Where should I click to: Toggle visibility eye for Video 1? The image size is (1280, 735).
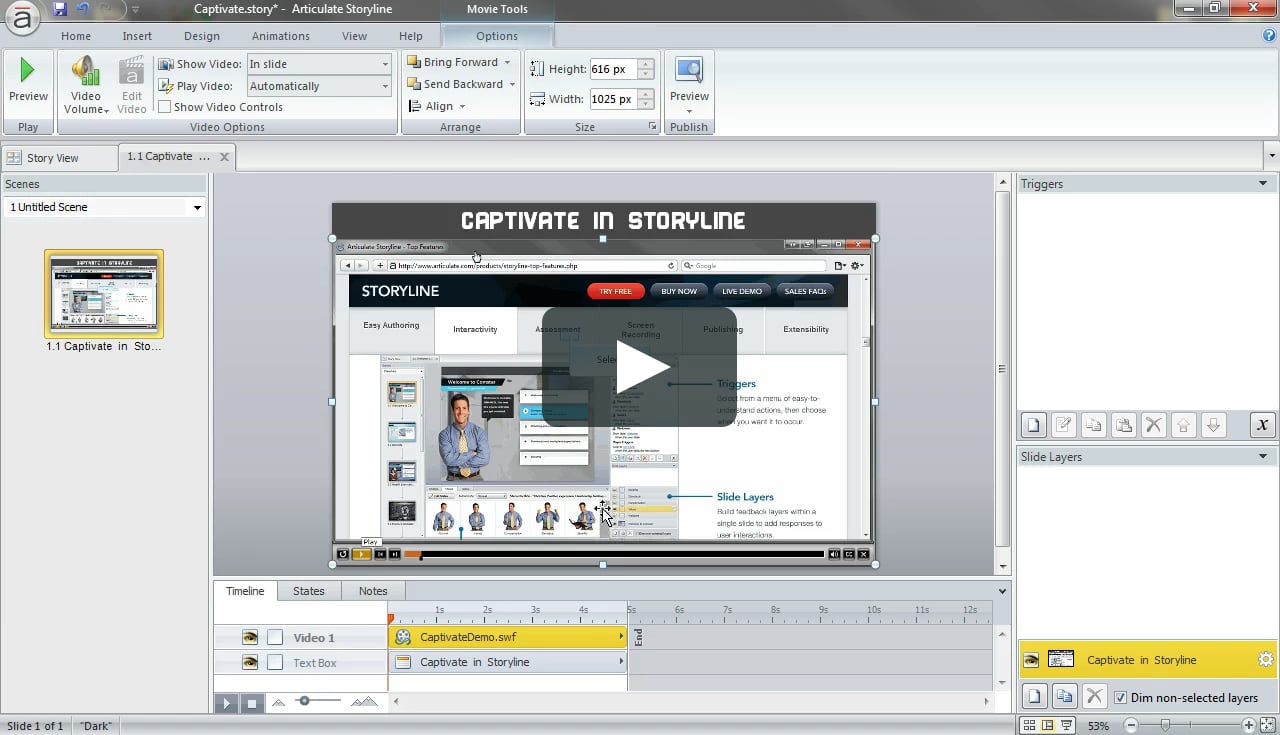[250, 637]
